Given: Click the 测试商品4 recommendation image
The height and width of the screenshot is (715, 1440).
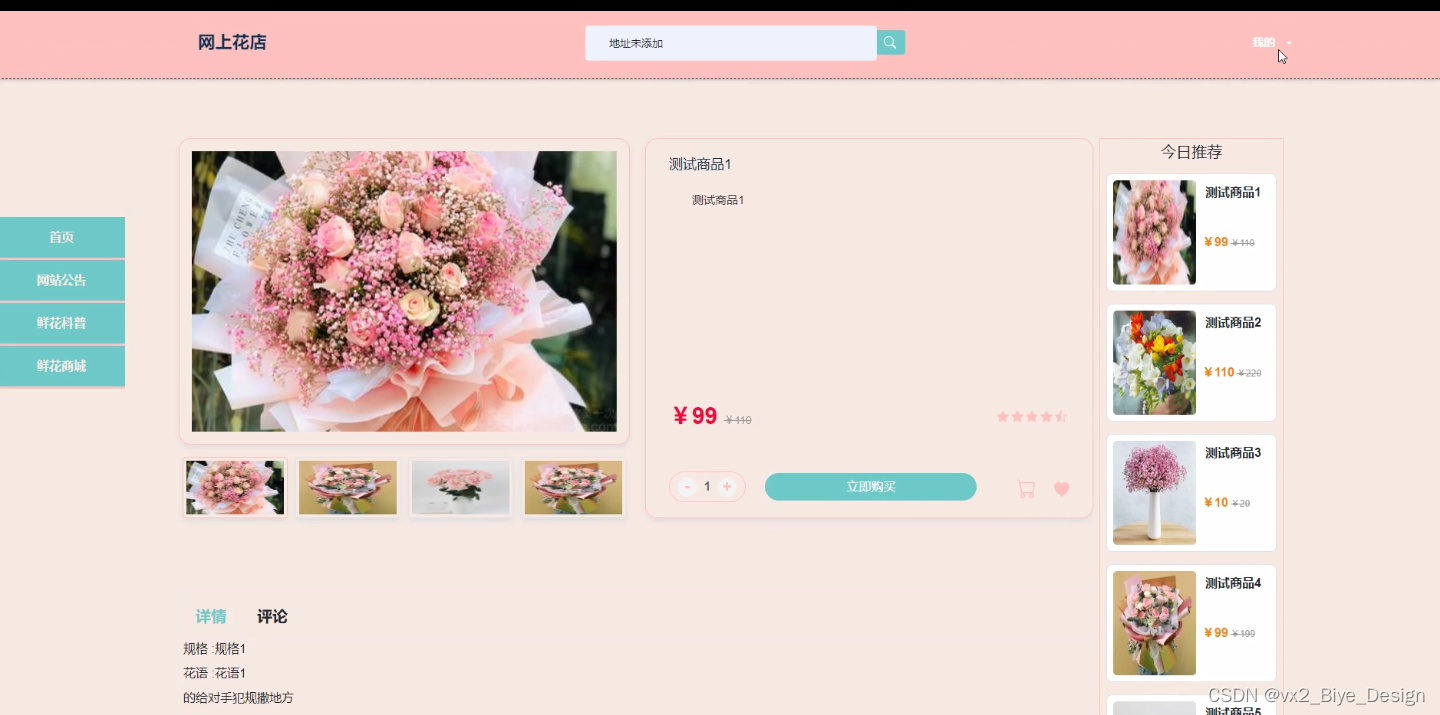Looking at the screenshot, I should click(1154, 623).
